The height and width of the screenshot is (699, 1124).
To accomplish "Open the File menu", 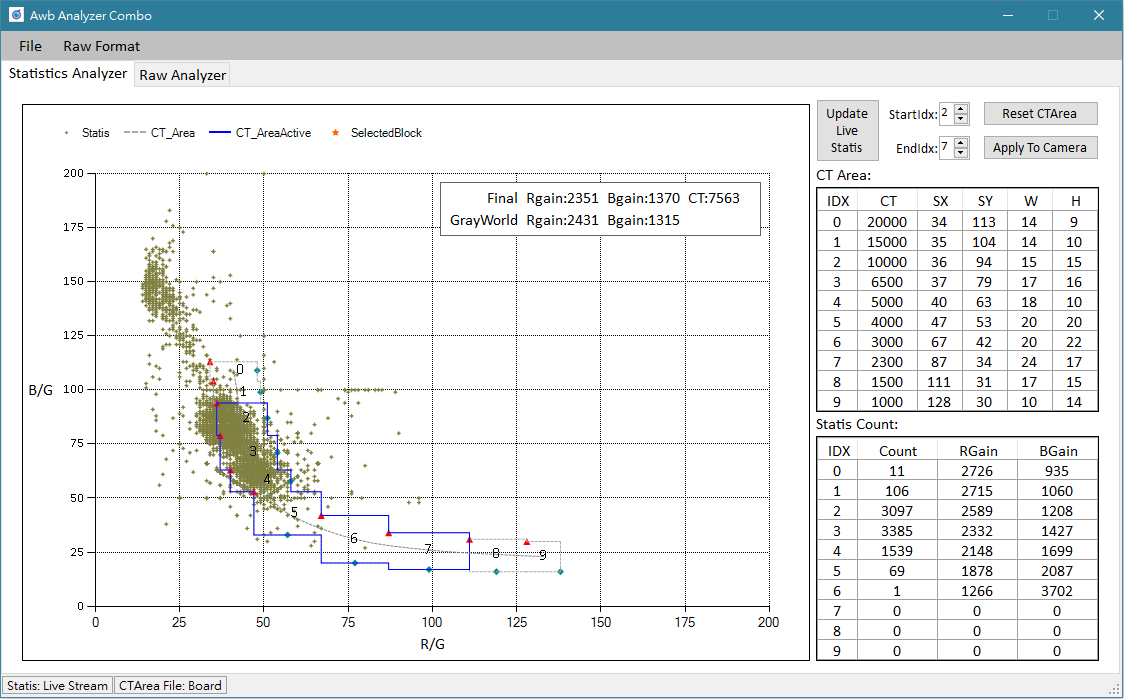I will click(x=30, y=46).
